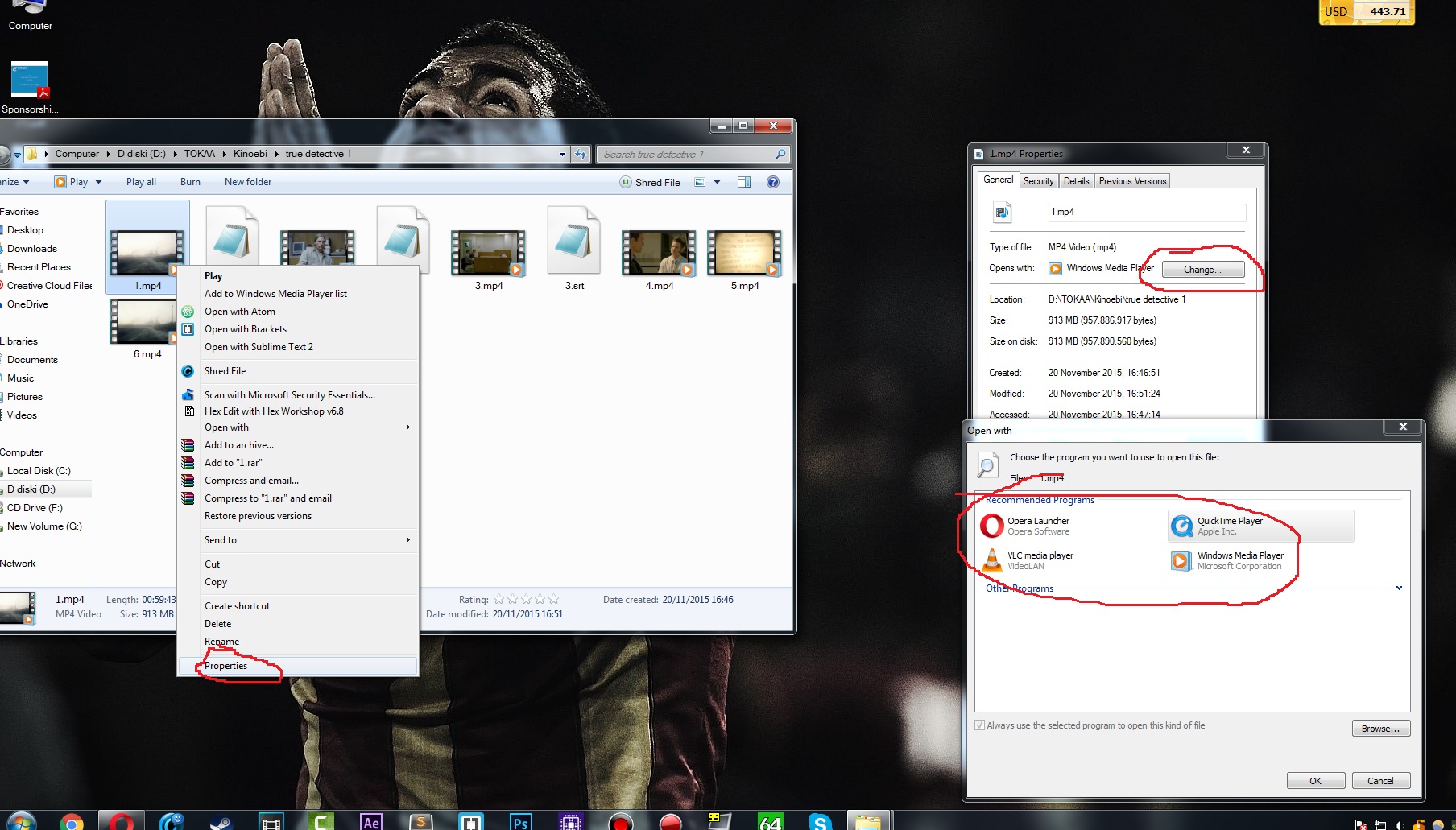Show the preview pane in Explorer
Image resolution: width=1456 pixels, height=830 pixels.
[x=744, y=182]
